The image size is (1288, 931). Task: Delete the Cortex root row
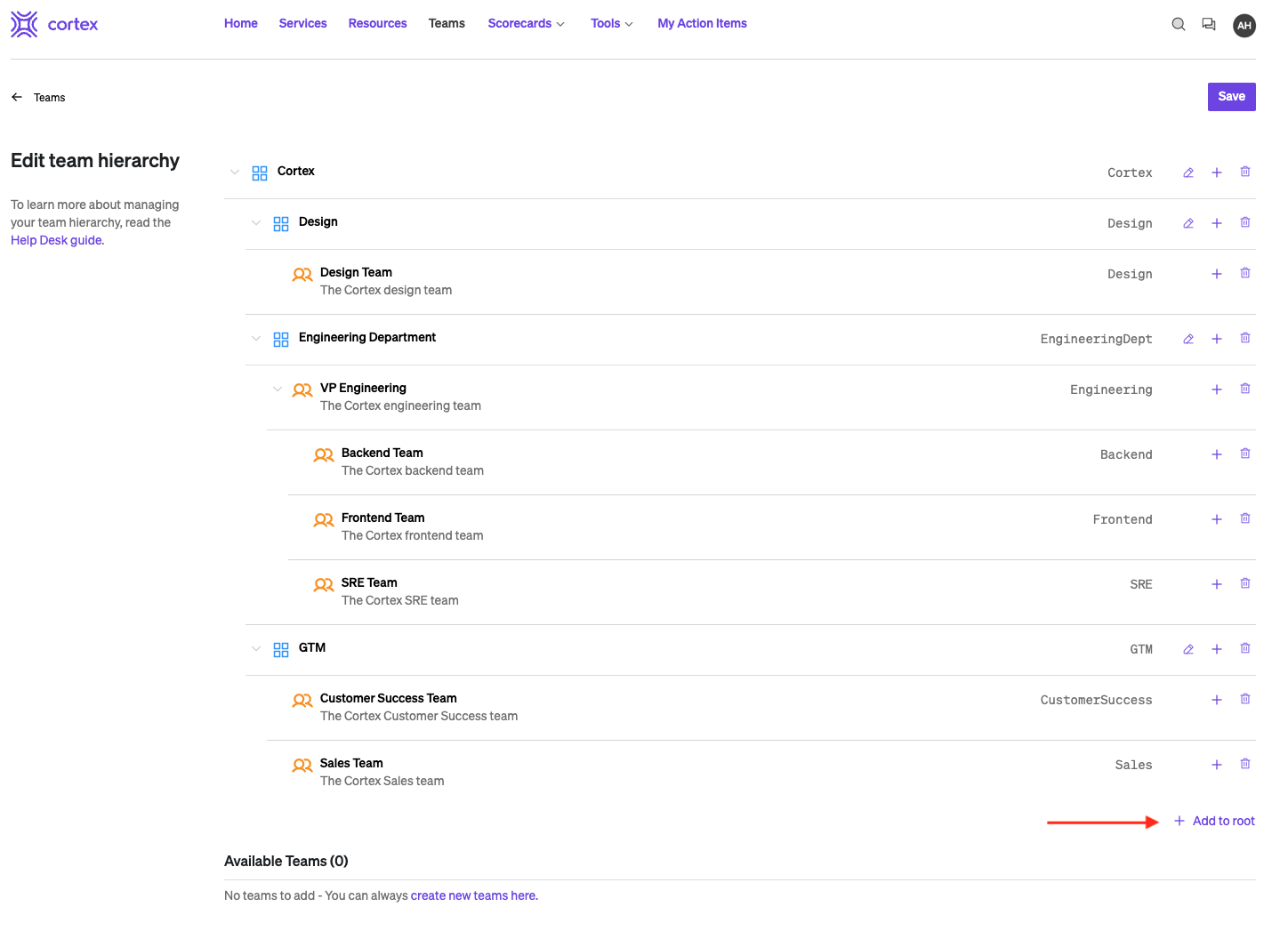tap(1245, 172)
